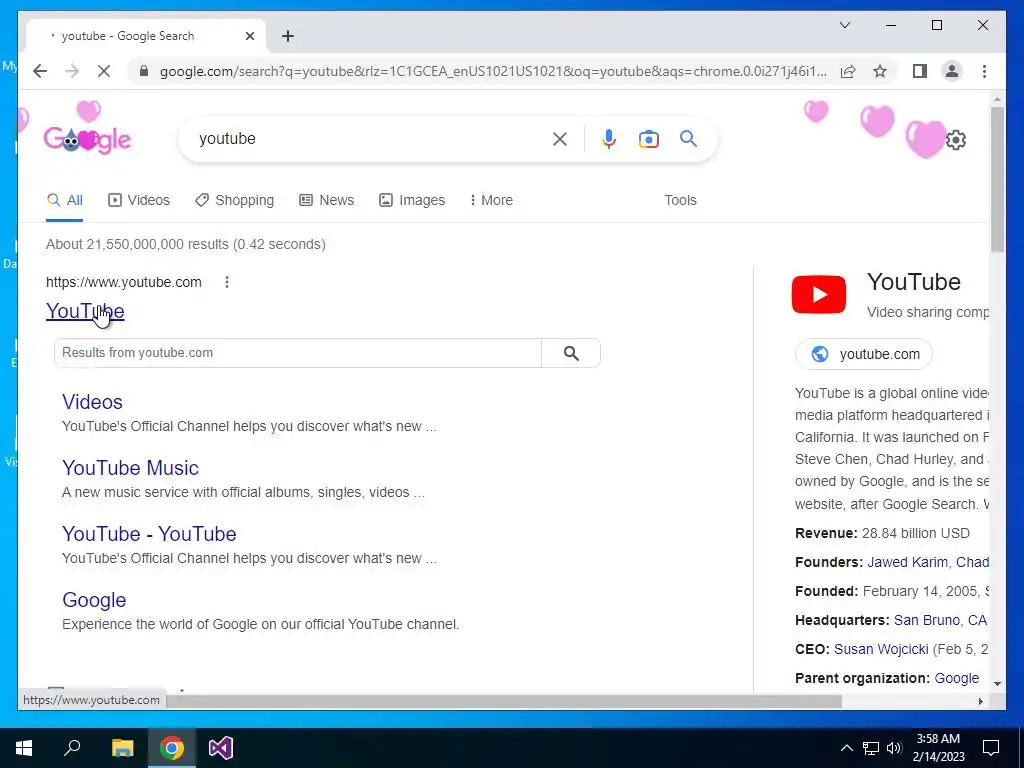
Task: Stop loading the page
Action: [x=104, y=71]
